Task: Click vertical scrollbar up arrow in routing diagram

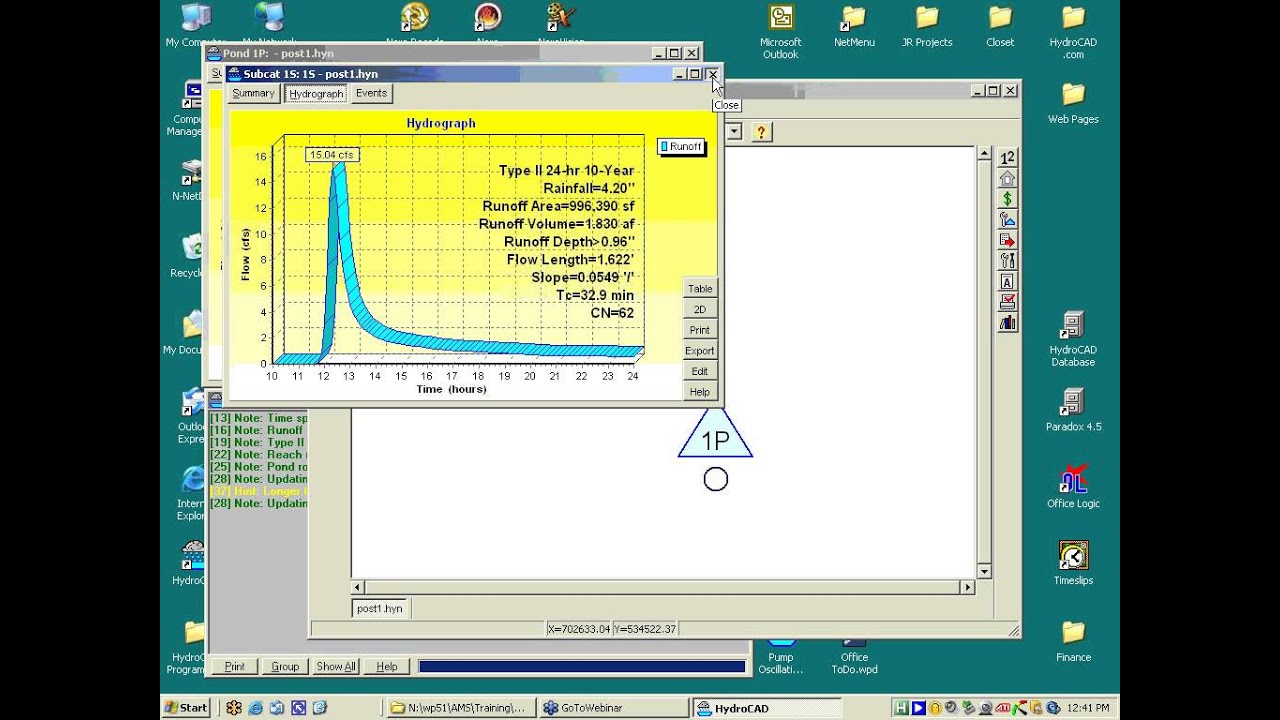Action: [x=984, y=155]
